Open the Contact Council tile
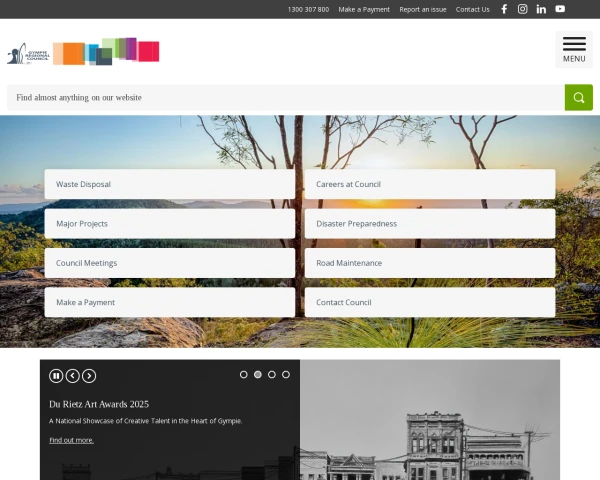This screenshot has height=480, width=600. (430, 302)
